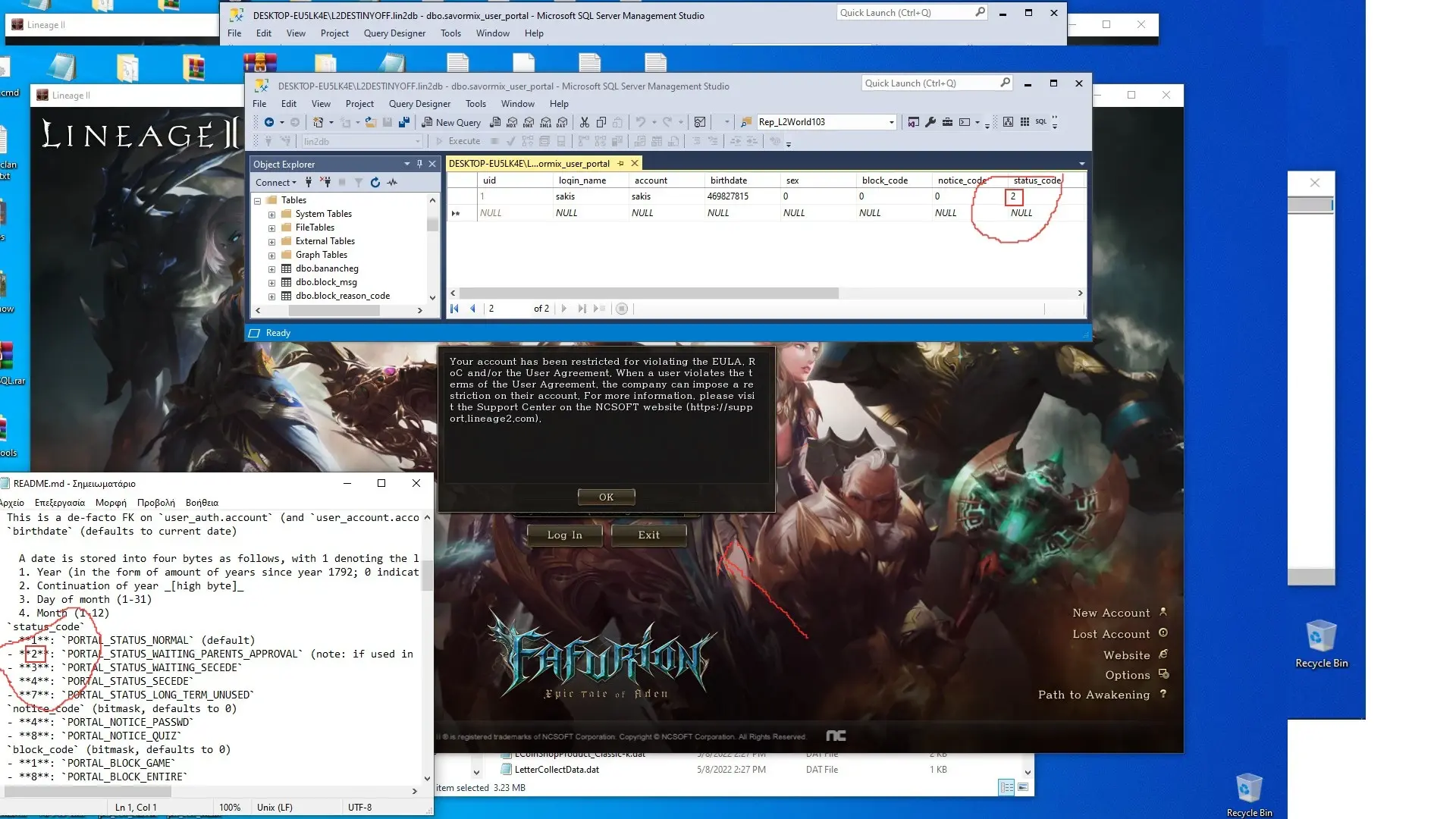Click the DMX query icon

click(529, 122)
